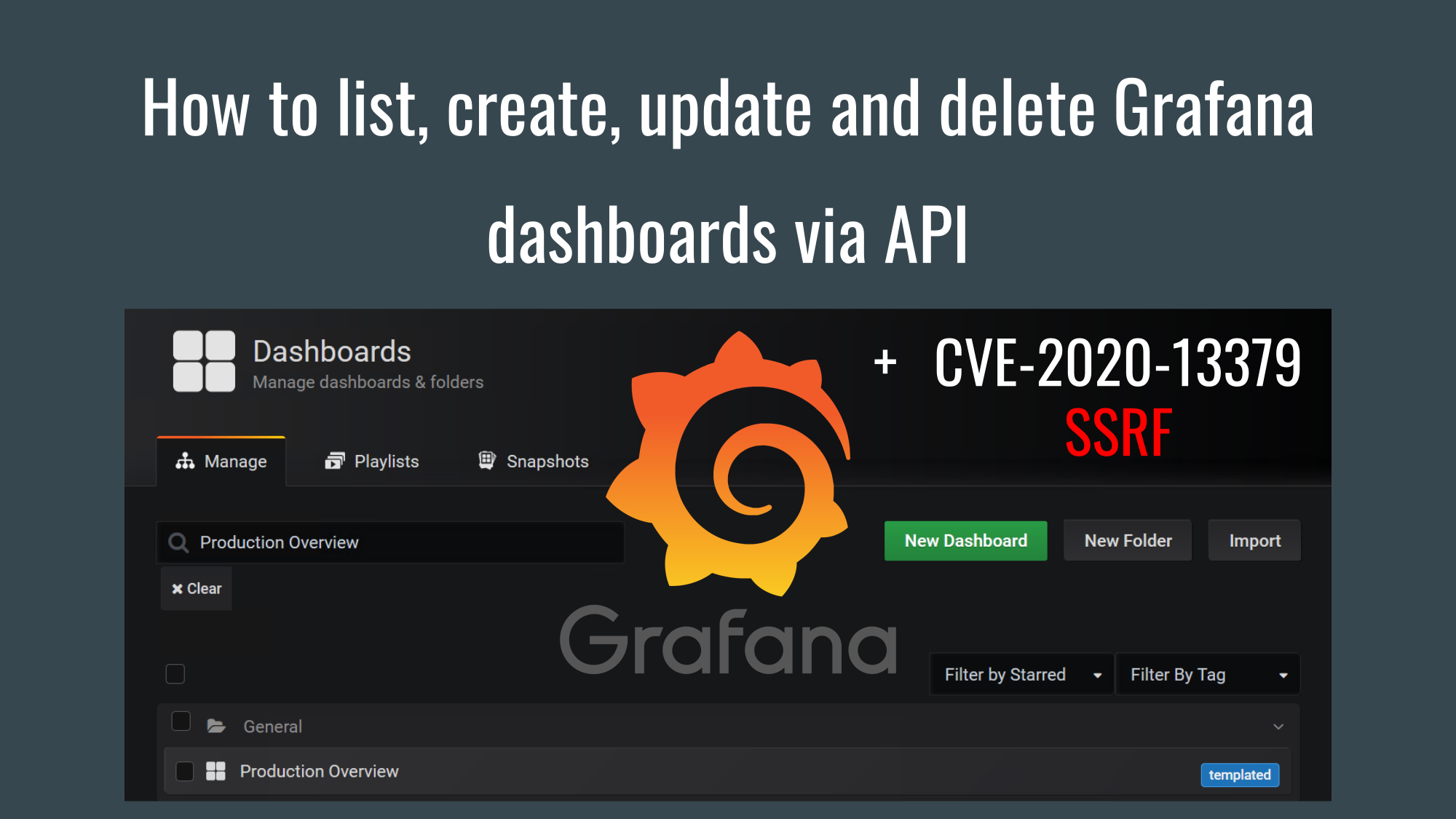Screen dimensions: 1456x819
Task: Click the New Dashboard button icon
Action: pos(963,541)
